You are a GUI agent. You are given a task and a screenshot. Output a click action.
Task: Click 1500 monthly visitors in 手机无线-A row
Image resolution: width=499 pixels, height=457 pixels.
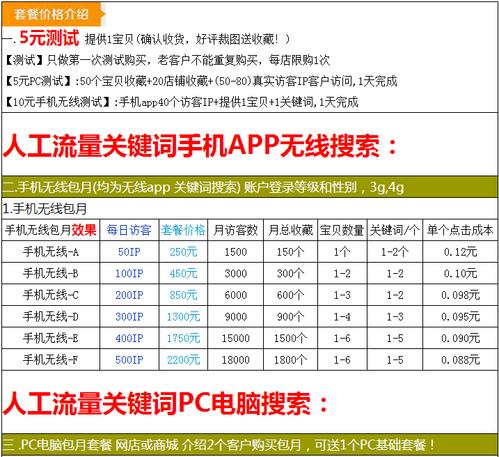pyautogui.click(x=235, y=252)
